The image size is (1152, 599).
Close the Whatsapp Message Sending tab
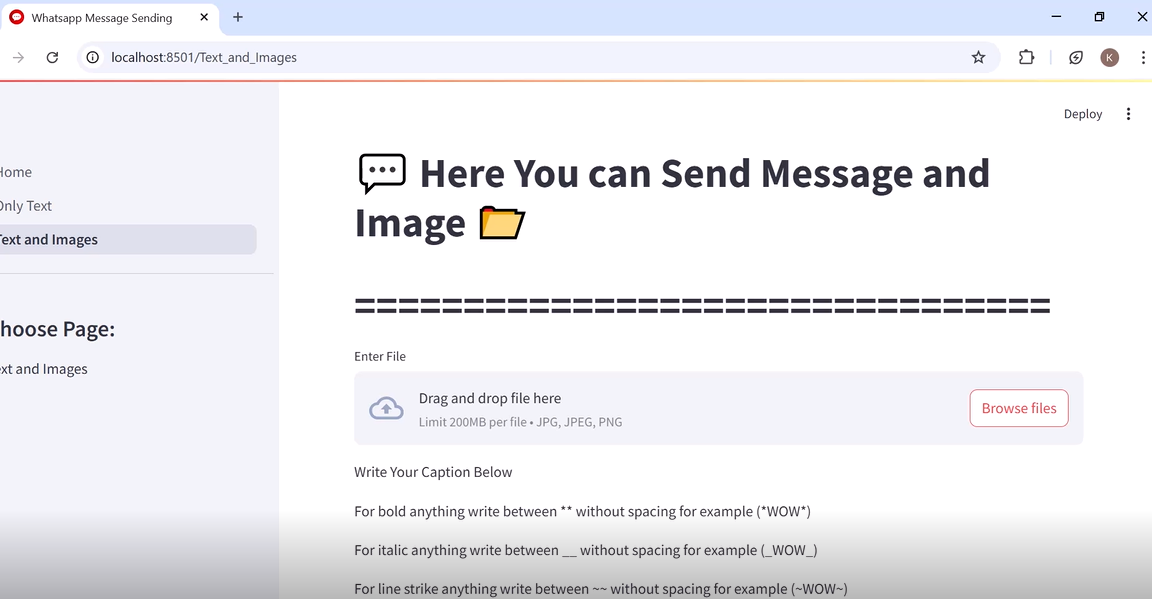(x=204, y=17)
